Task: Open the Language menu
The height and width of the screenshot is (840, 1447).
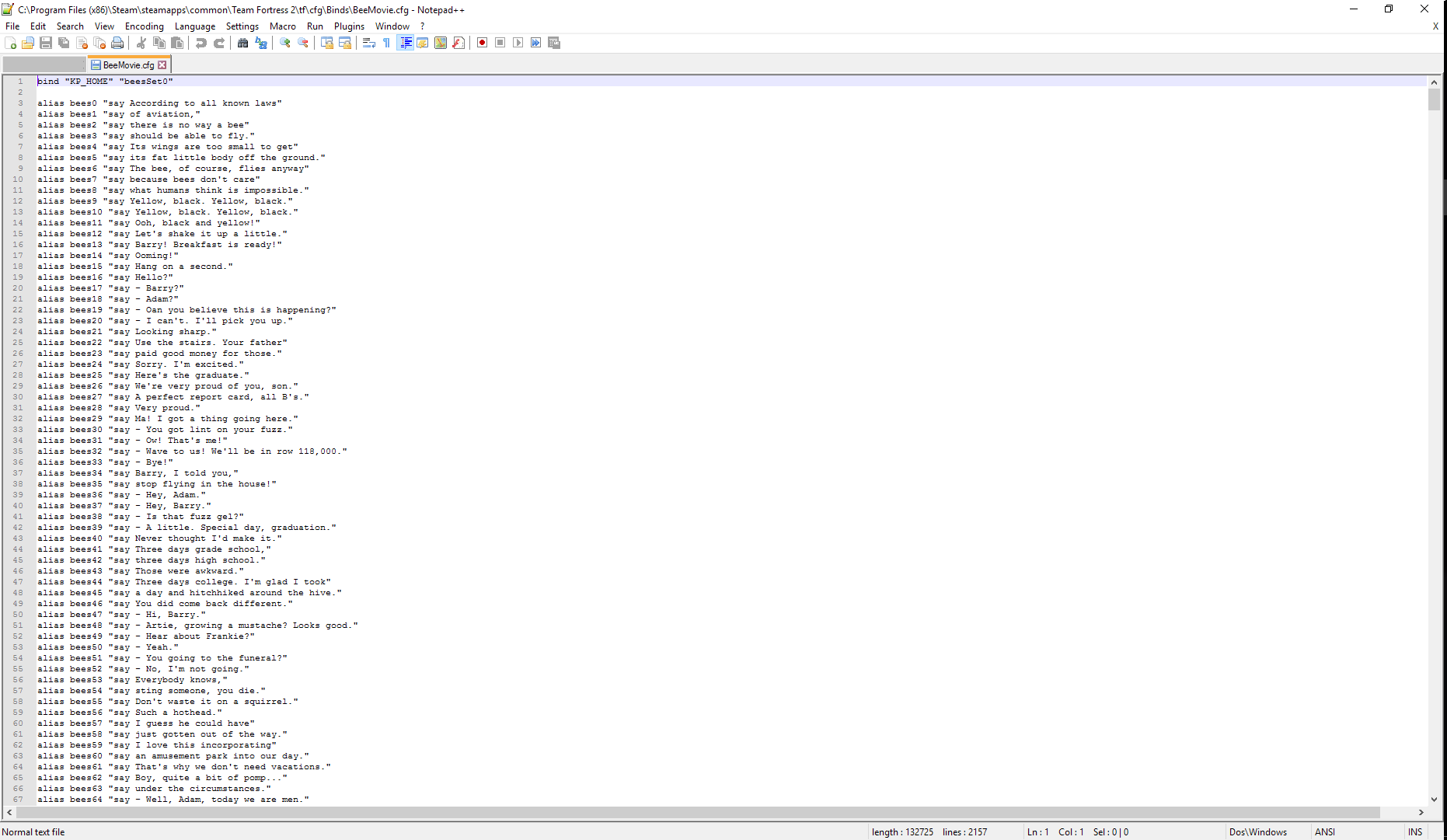Action: (x=194, y=26)
